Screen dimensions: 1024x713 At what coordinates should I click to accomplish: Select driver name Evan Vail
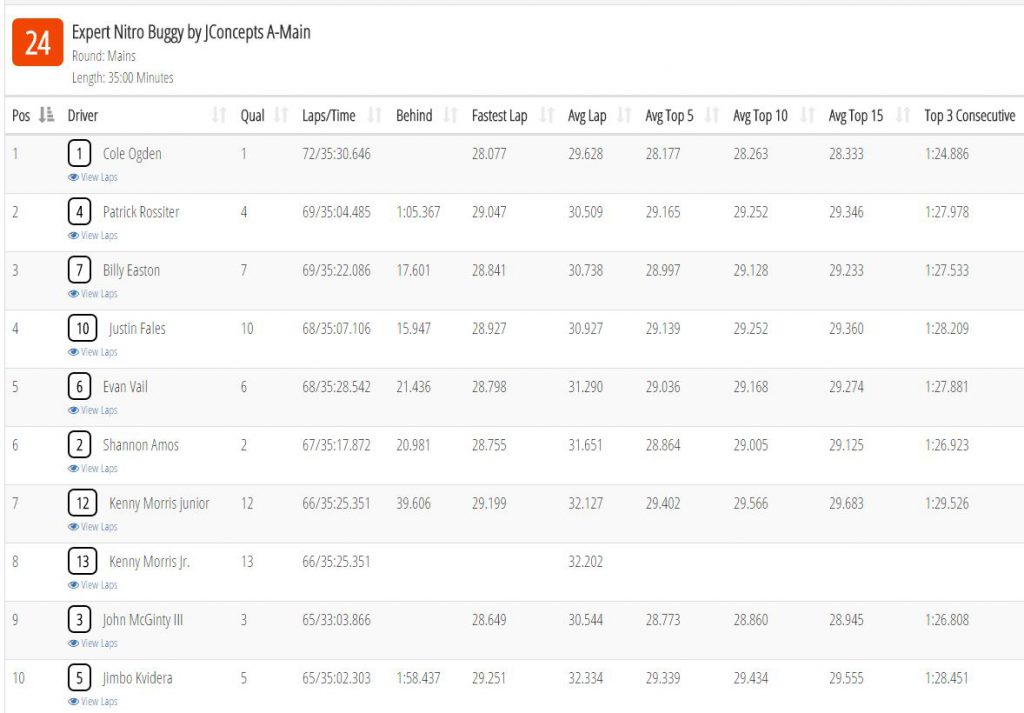click(x=125, y=387)
